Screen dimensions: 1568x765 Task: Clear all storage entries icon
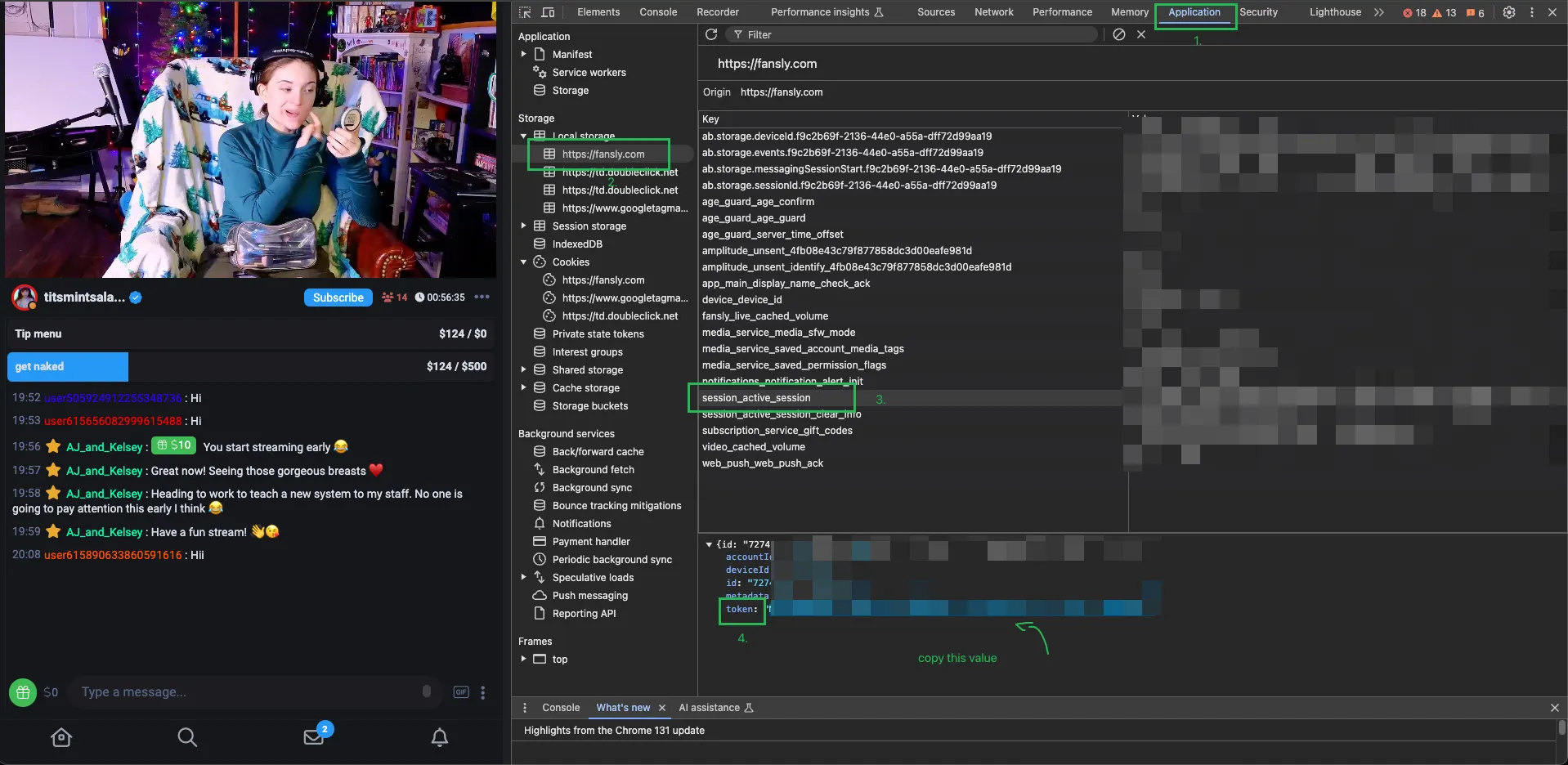1119,34
